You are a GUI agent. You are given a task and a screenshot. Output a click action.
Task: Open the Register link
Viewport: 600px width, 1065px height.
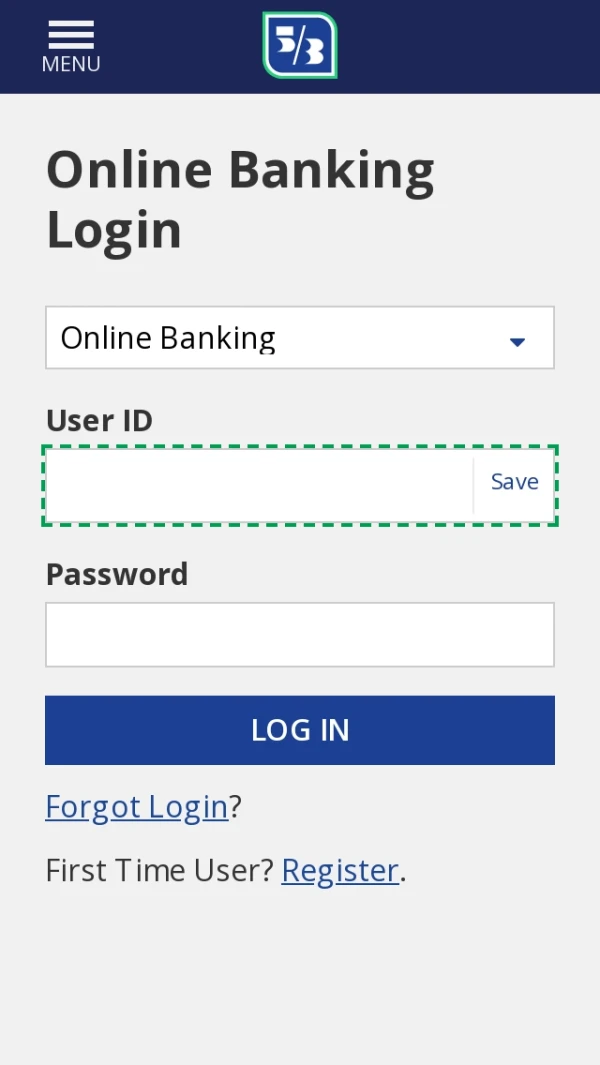pyautogui.click(x=340, y=871)
